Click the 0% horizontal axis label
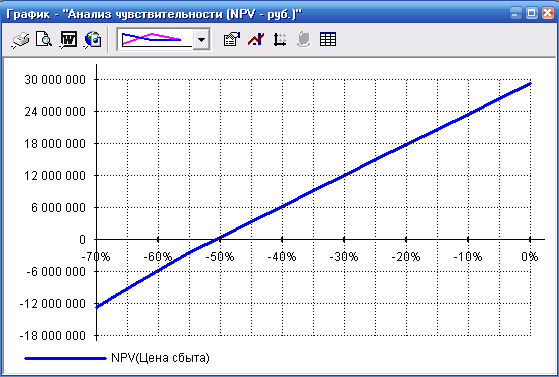Viewport: 559px width, 377px height. [530, 256]
